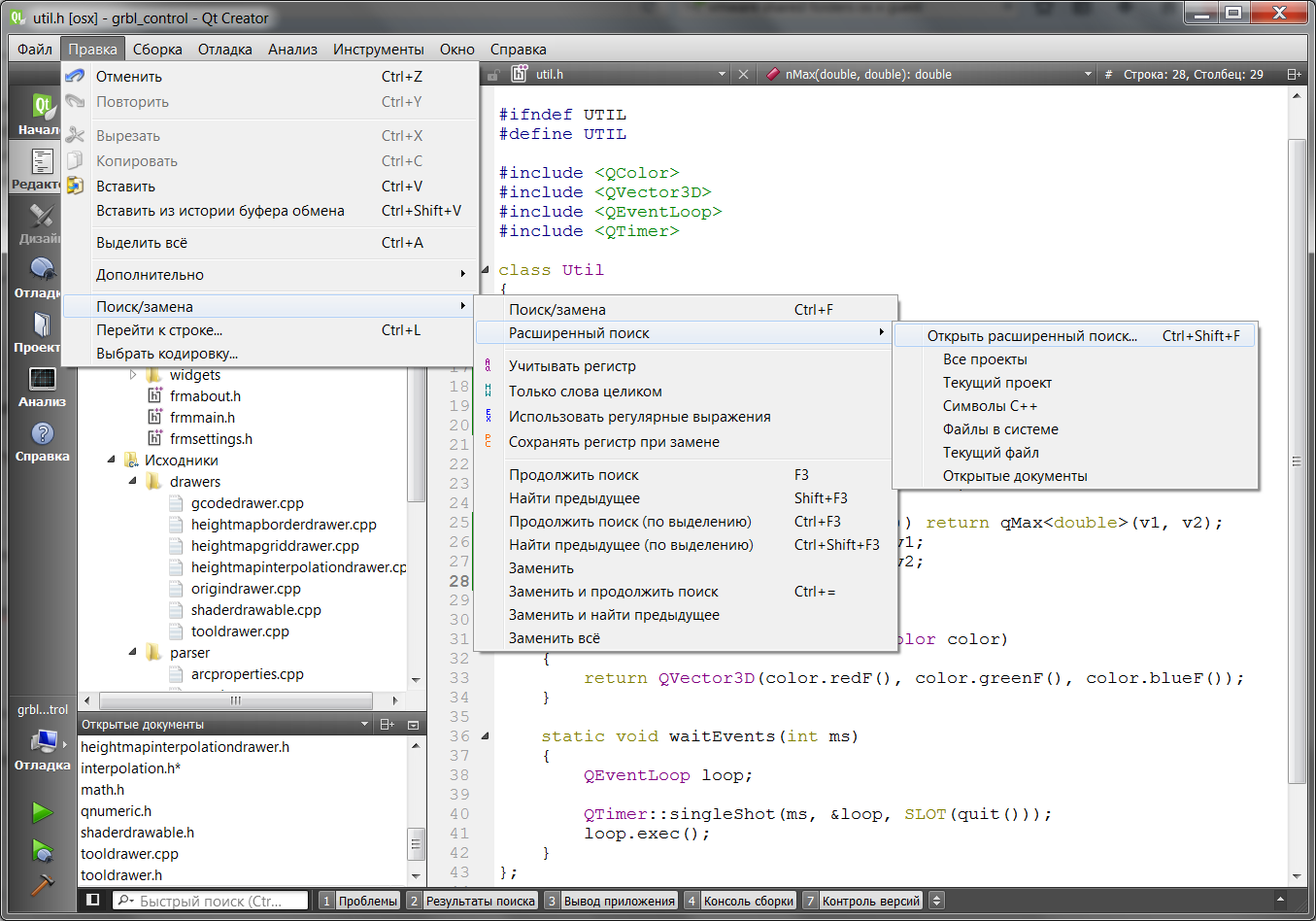Select gcodedrawer.cpp in the project tree

pyautogui.click(x=247, y=503)
